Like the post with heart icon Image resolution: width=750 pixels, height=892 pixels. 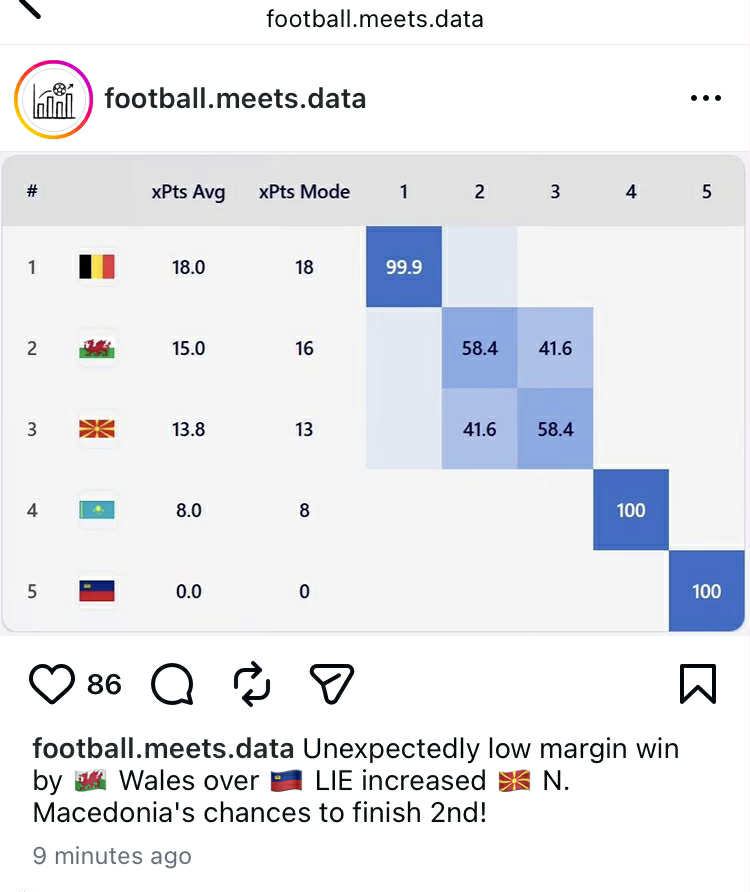[52, 684]
